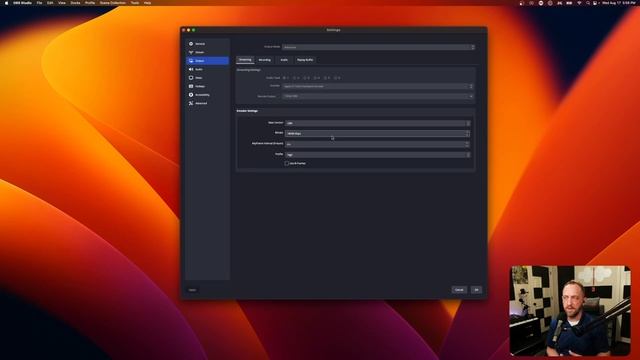Image resolution: width=640 pixels, height=360 pixels.
Task: Open the Hotkeys settings keyboard icon
Action: point(191,86)
